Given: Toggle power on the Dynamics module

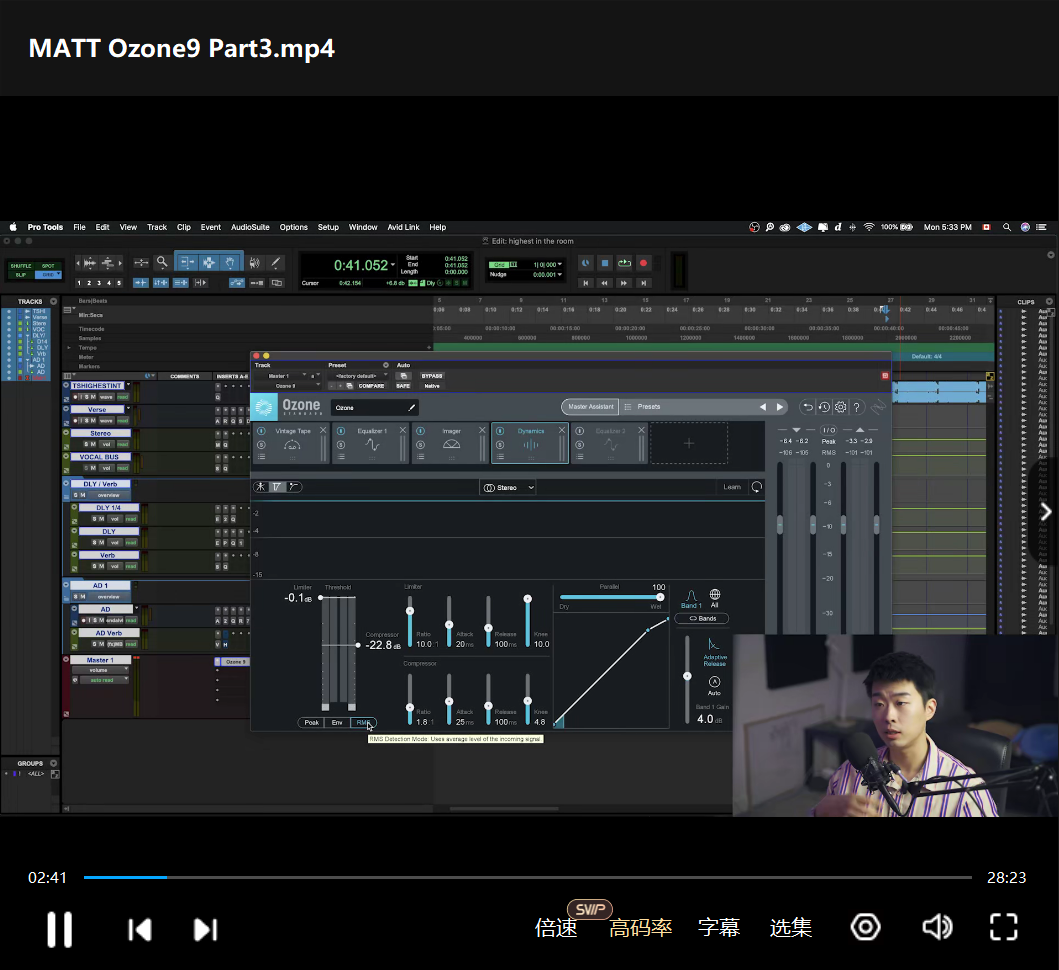Looking at the screenshot, I should [x=500, y=431].
